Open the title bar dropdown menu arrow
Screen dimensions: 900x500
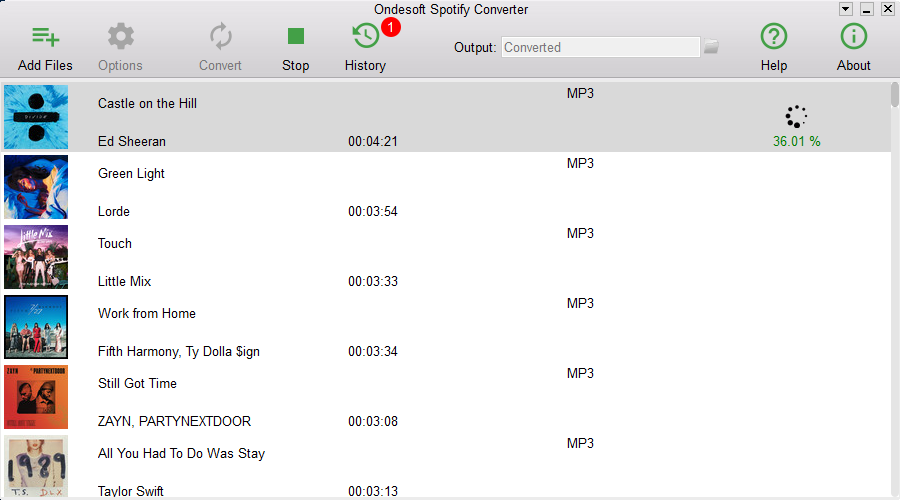click(x=845, y=9)
